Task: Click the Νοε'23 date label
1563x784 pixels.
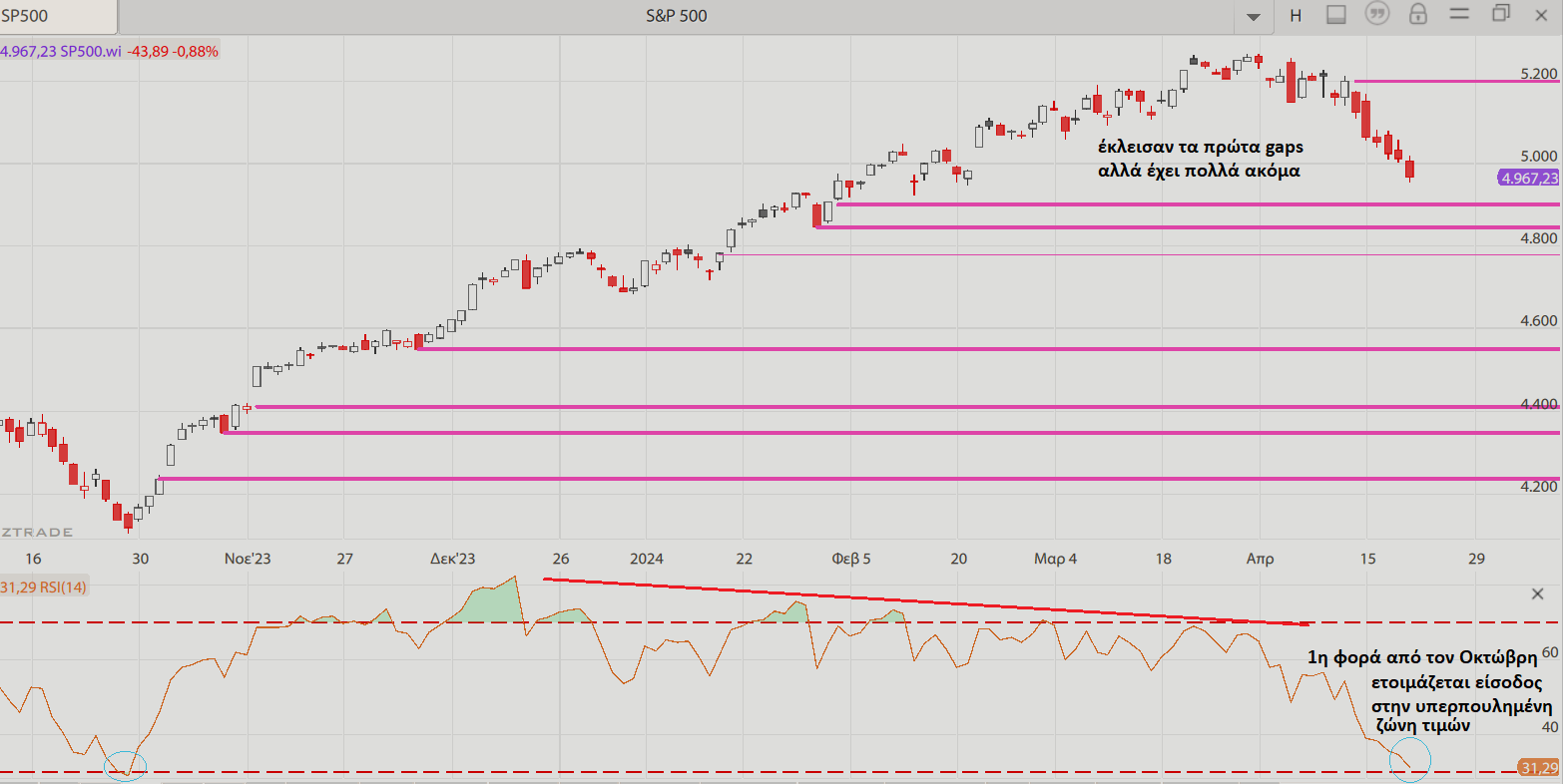Action: coord(248,559)
